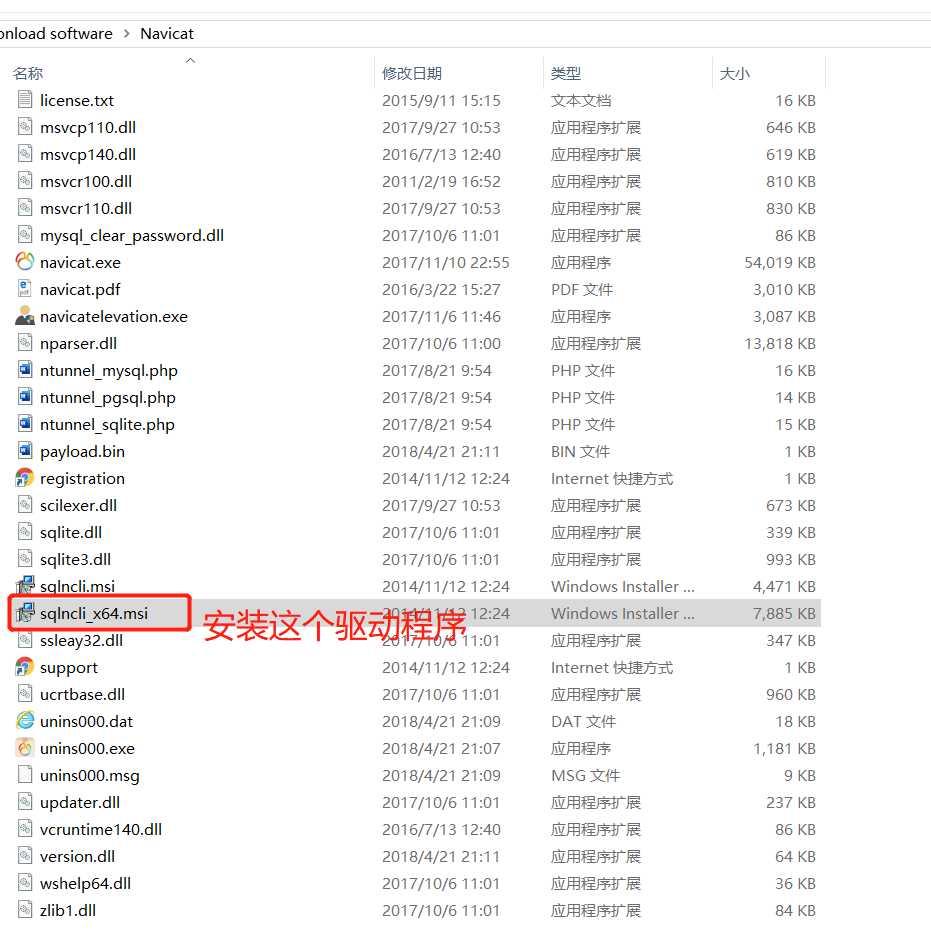Select the file name updater.dll
931x941 pixels.
80,802
